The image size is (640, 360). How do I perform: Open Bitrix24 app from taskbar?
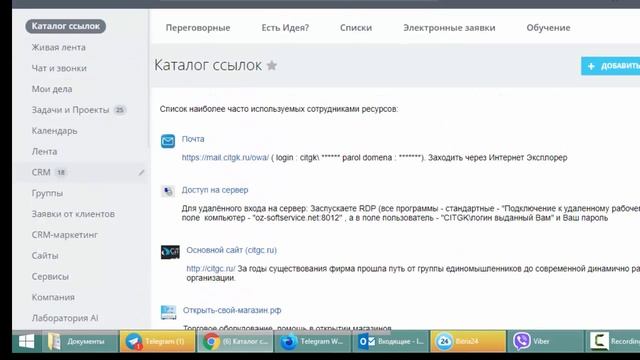click(468, 341)
